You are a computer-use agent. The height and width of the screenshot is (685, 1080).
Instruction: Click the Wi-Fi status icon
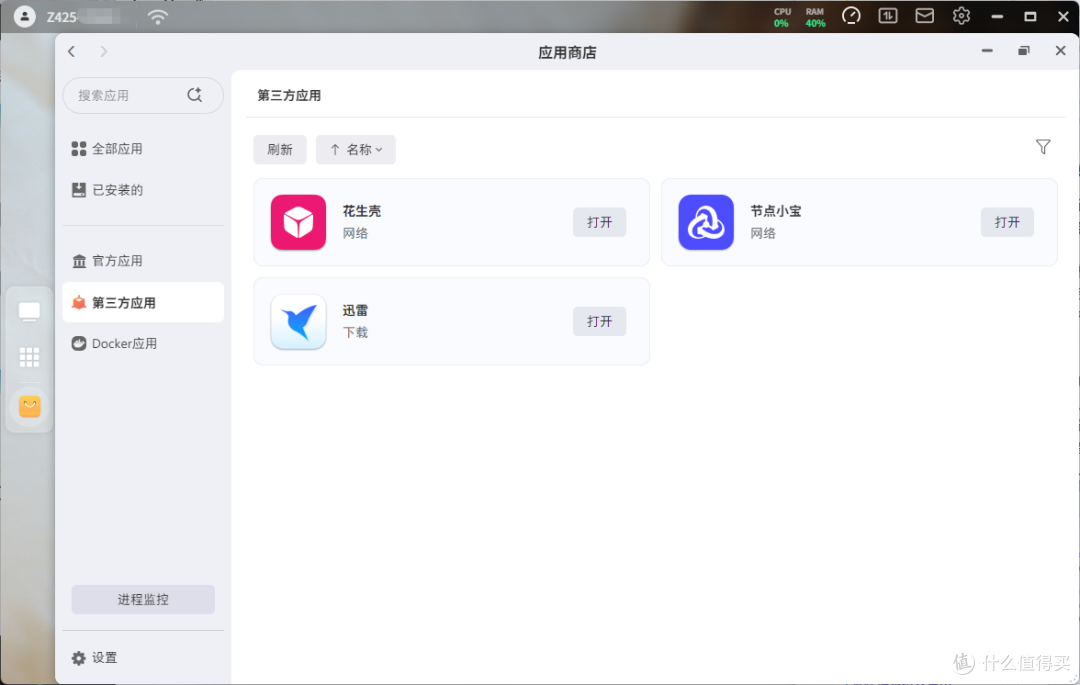pos(158,17)
